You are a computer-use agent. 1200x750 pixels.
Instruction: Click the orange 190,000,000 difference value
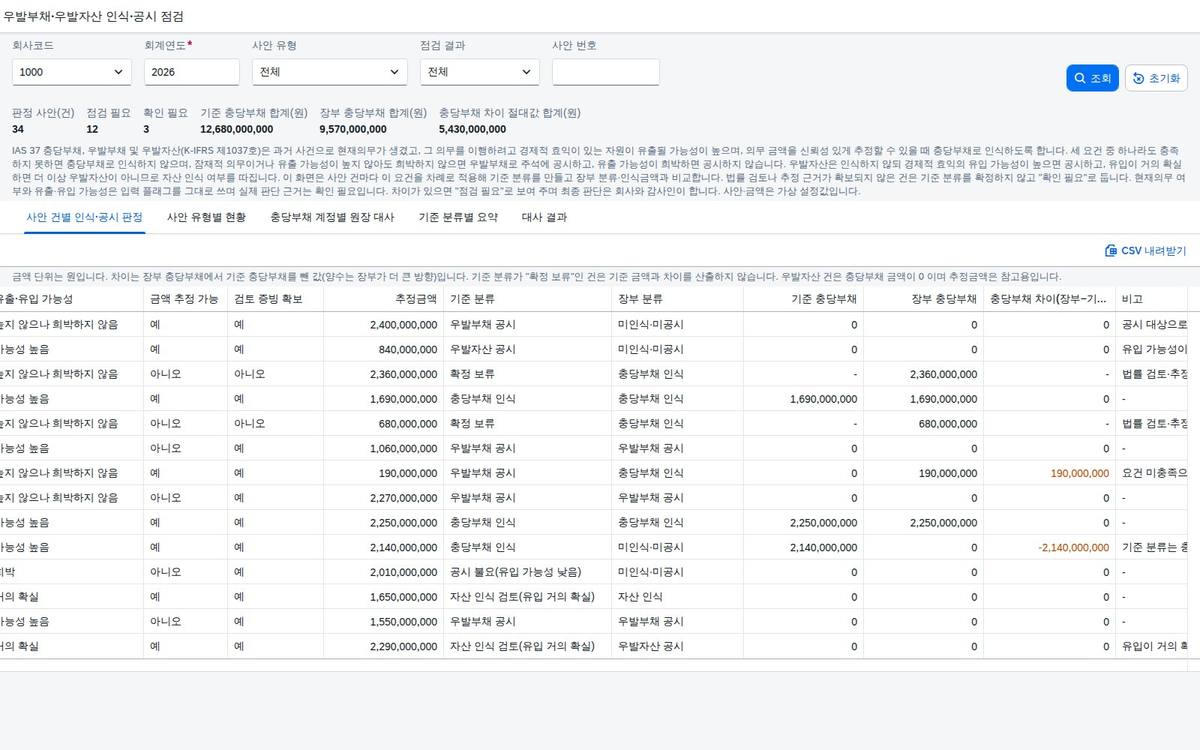[1080, 473]
